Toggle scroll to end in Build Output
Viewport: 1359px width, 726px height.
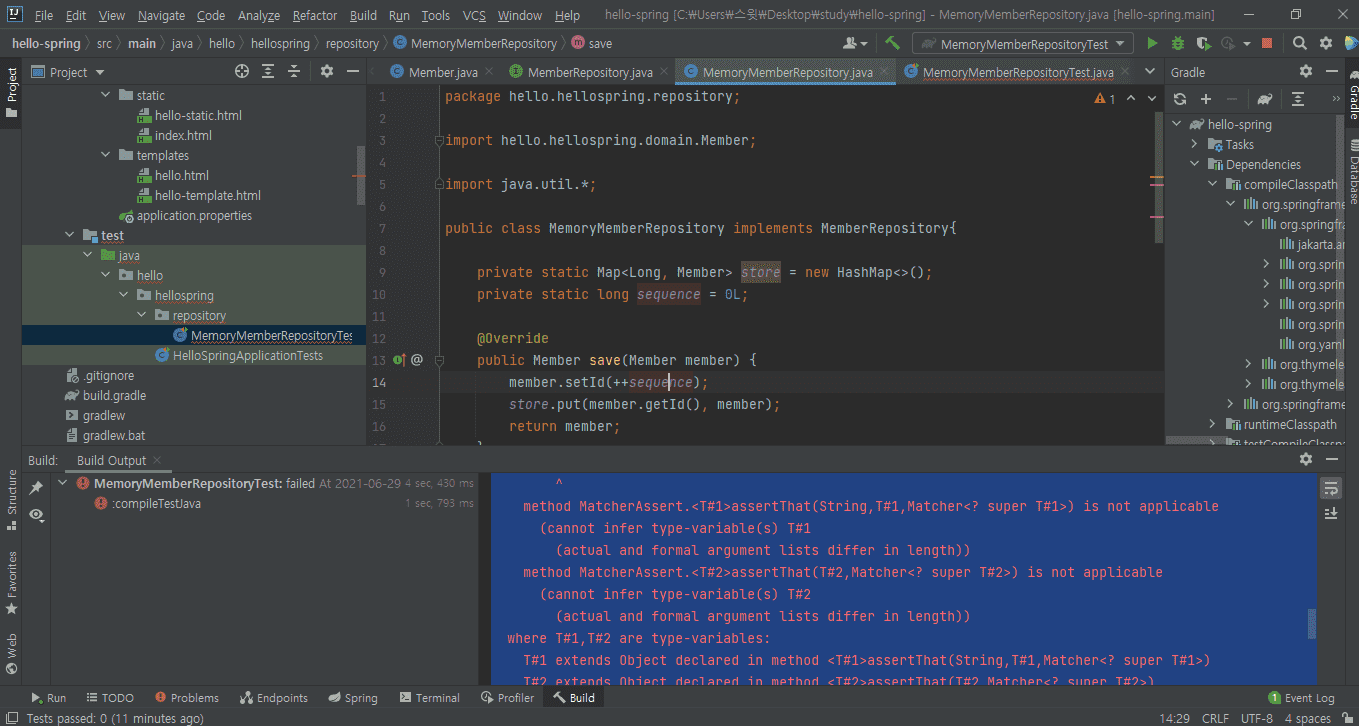click(1331, 513)
